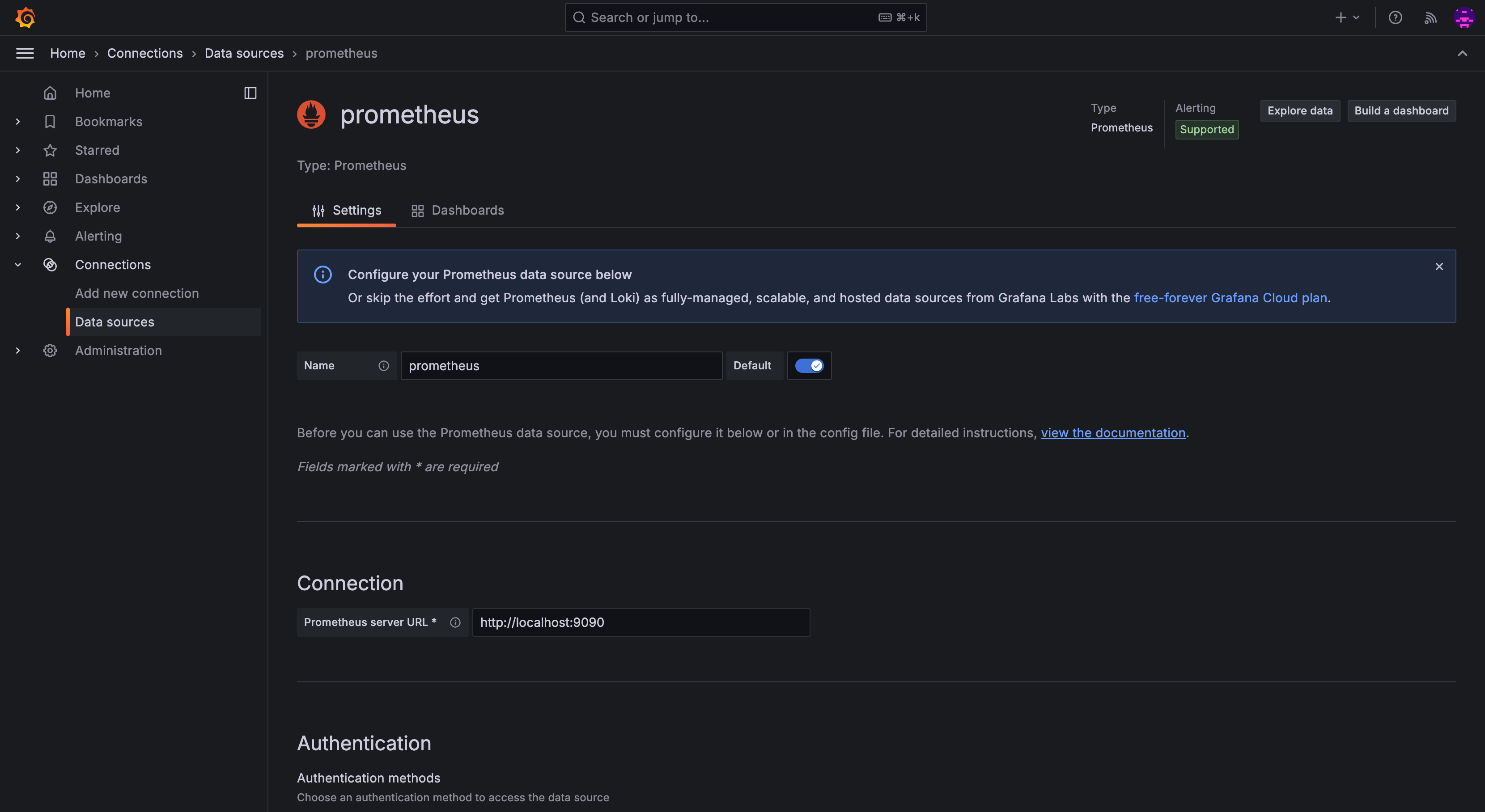Click the Prometheus server URL input field

point(641,622)
